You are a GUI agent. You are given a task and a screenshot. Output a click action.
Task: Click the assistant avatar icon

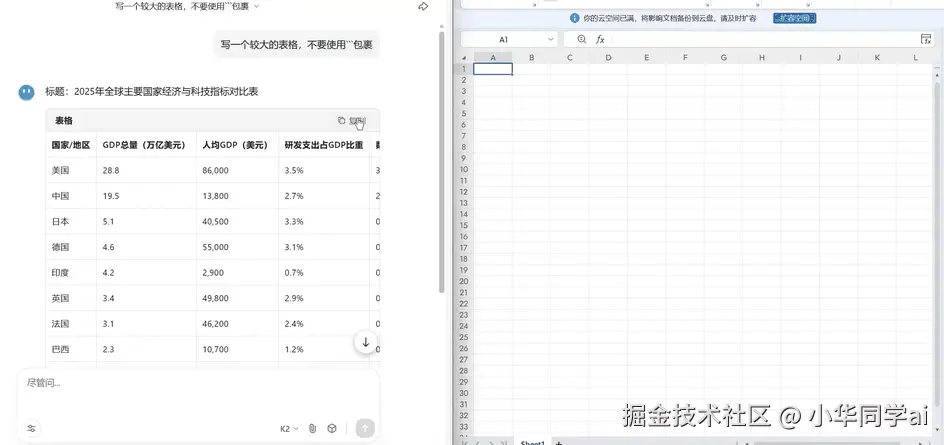click(26, 92)
